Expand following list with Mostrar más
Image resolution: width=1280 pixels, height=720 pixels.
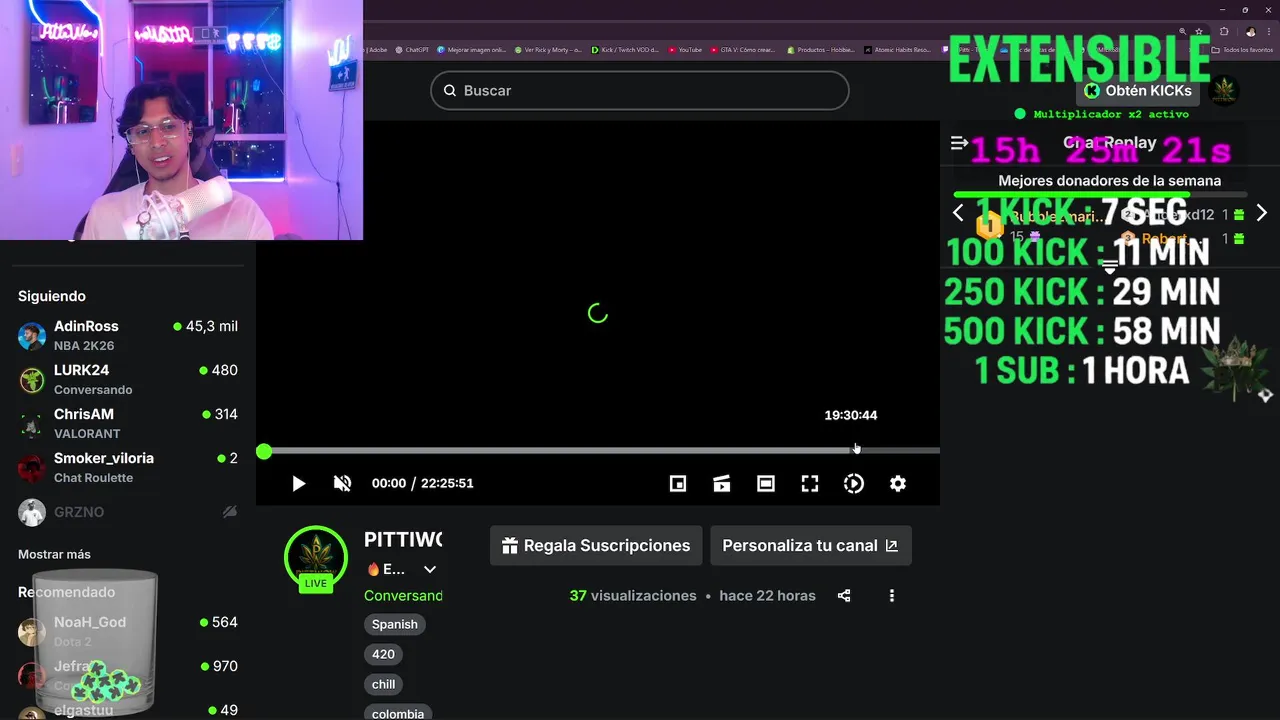(x=54, y=554)
